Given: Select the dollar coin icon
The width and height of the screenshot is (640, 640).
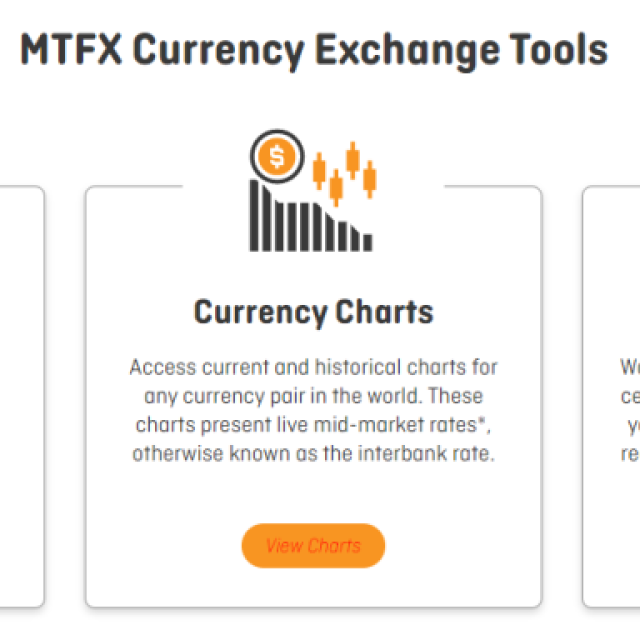Looking at the screenshot, I should pyautogui.click(x=277, y=156).
